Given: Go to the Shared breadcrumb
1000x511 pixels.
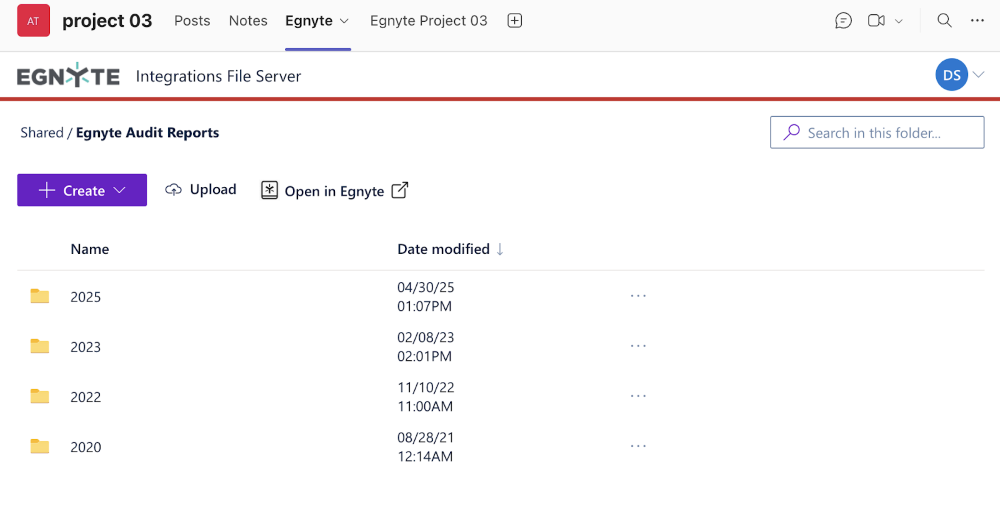Looking at the screenshot, I should tap(41, 133).
